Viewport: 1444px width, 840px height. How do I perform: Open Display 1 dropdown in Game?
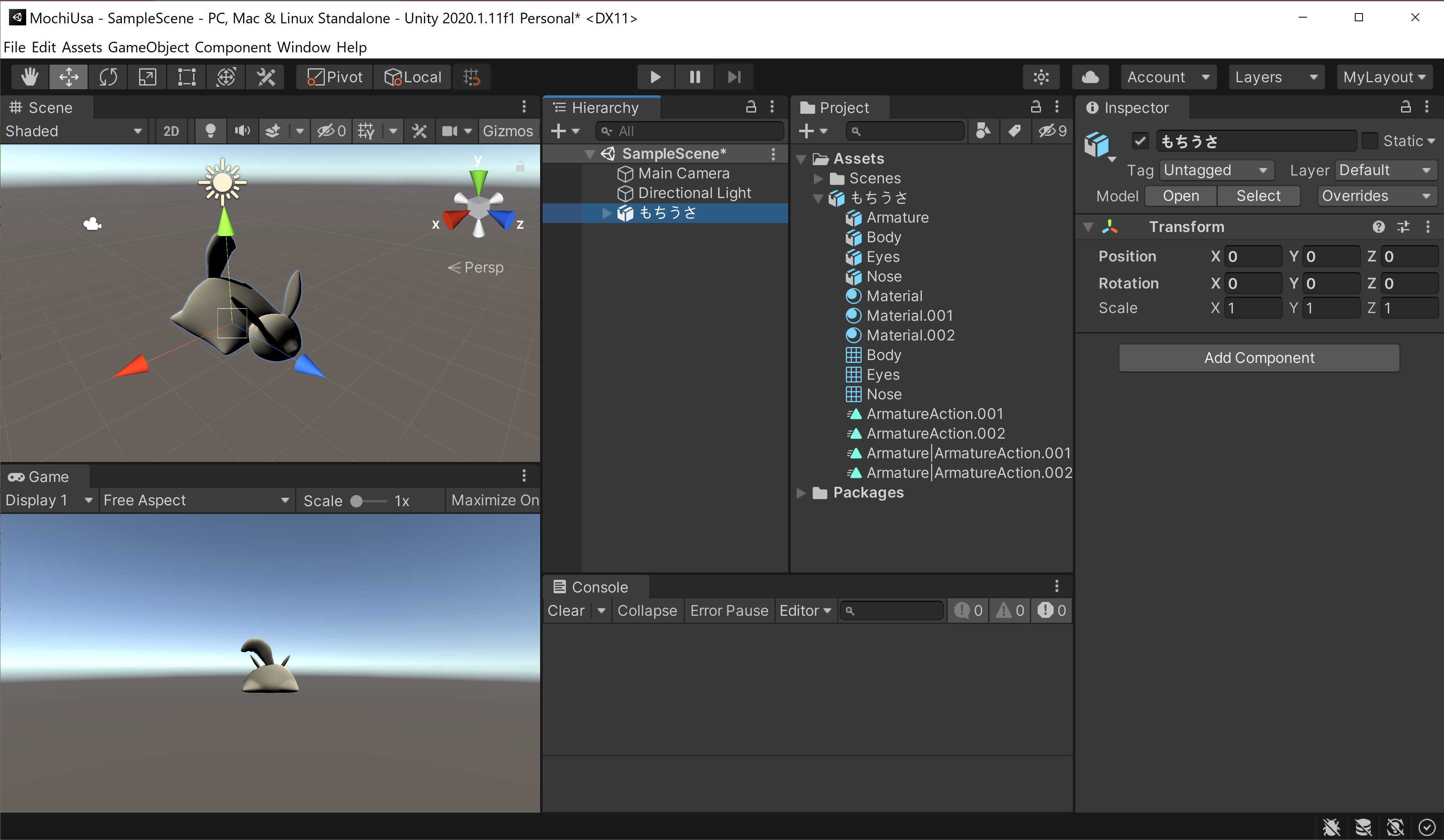49,500
